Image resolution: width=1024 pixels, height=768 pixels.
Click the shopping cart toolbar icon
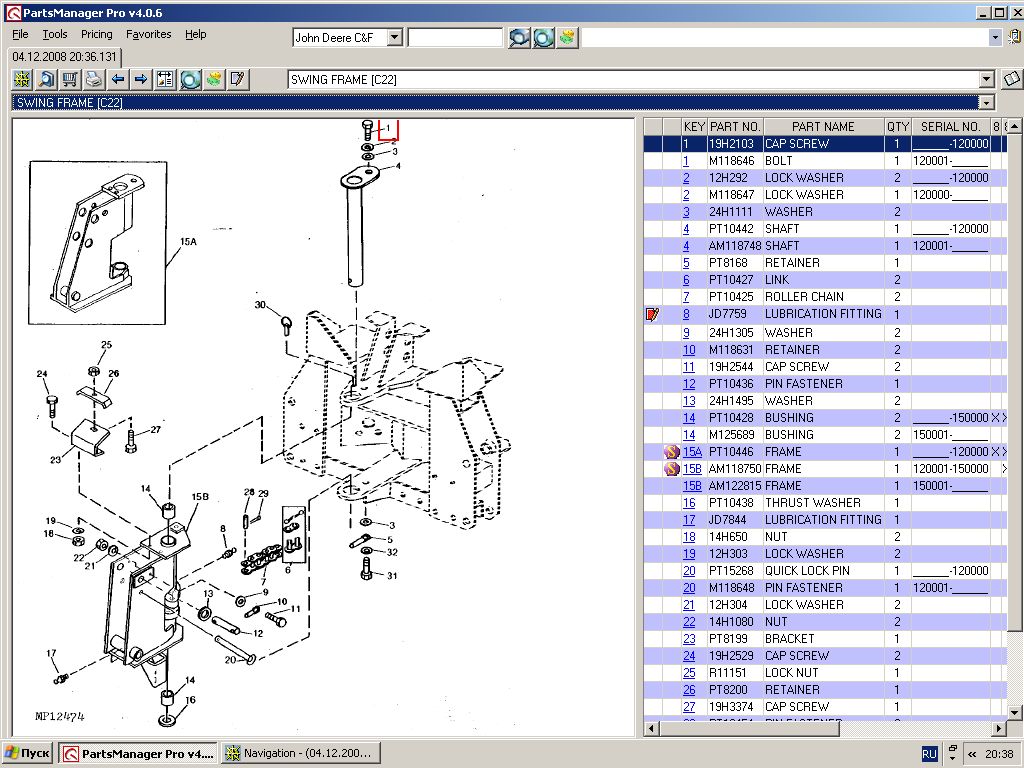70,79
